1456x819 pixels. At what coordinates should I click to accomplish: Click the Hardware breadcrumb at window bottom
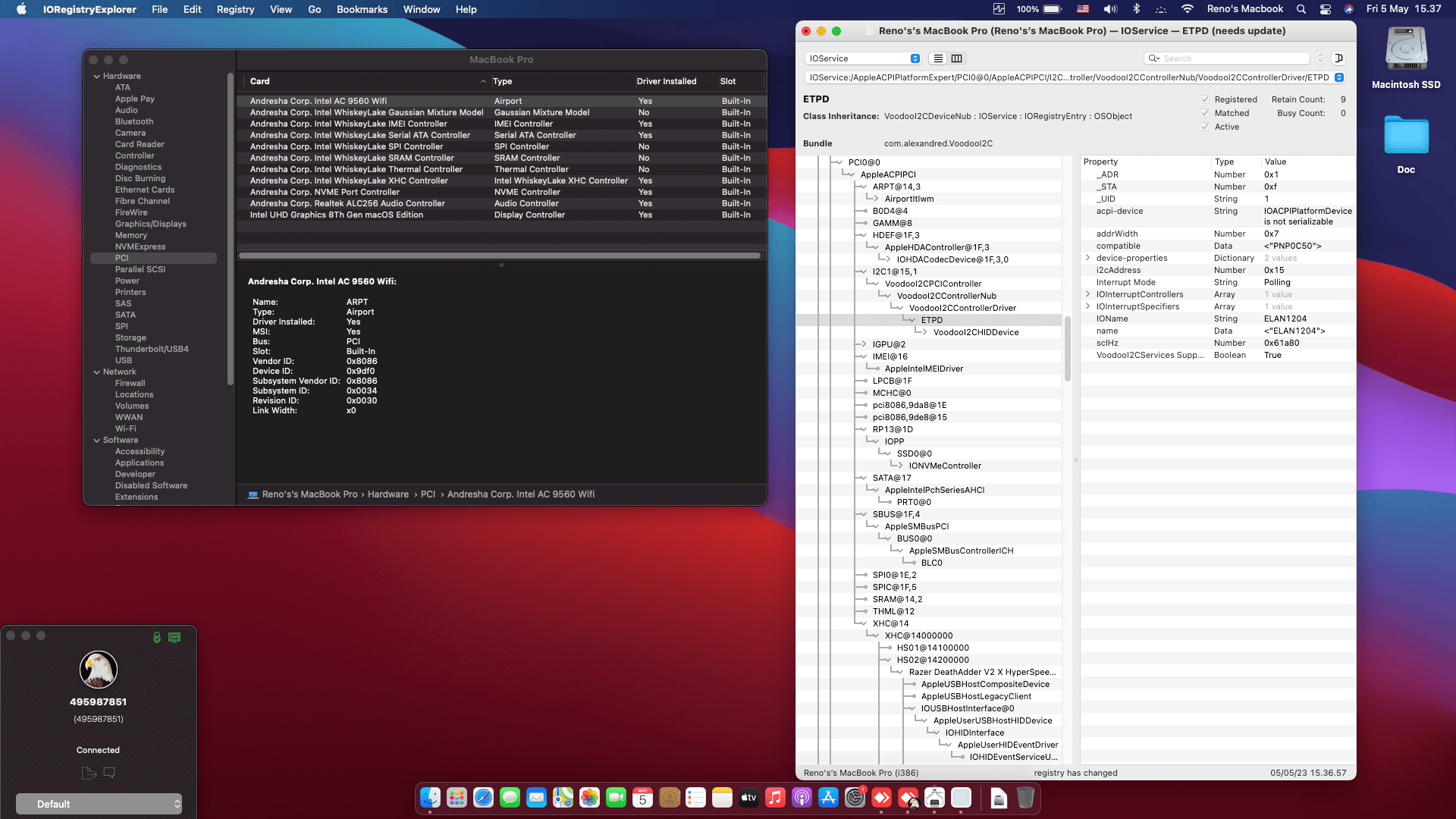pyautogui.click(x=389, y=494)
